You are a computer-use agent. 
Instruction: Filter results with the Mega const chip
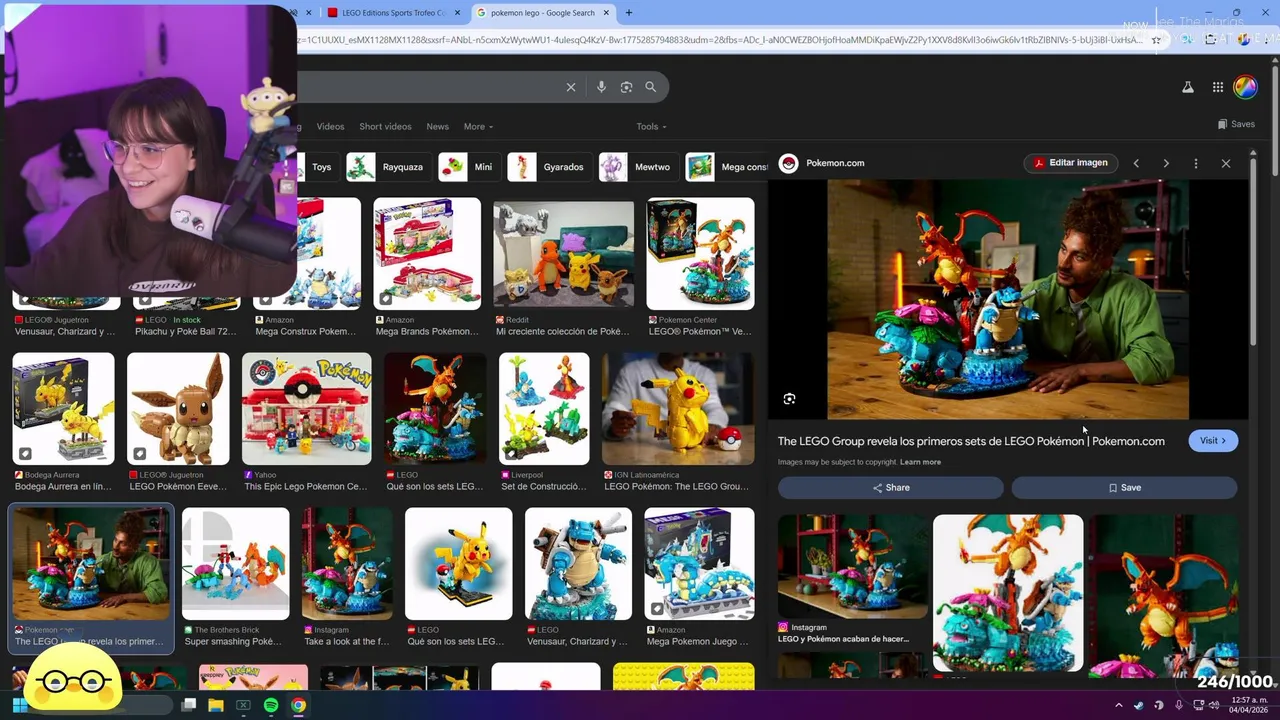pyautogui.click(x=728, y=167)
